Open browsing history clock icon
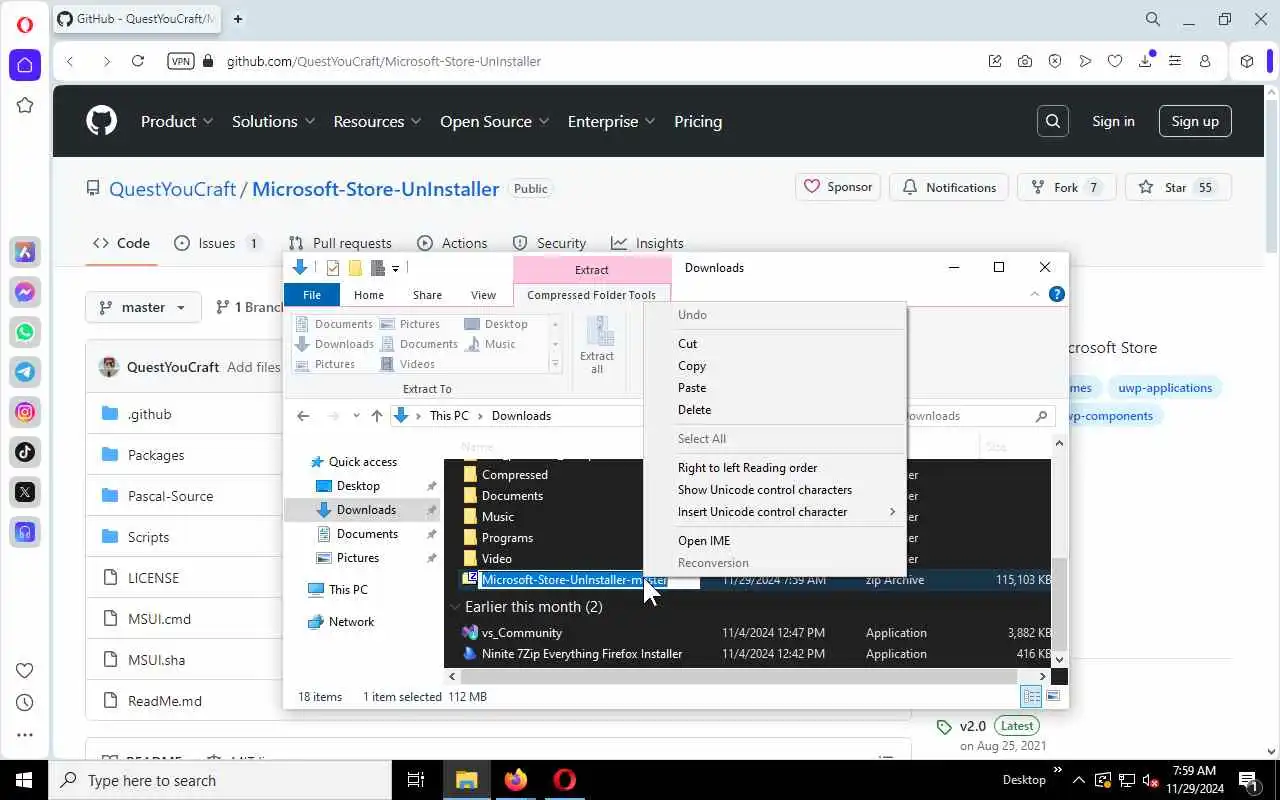 [x=25, y=703]
